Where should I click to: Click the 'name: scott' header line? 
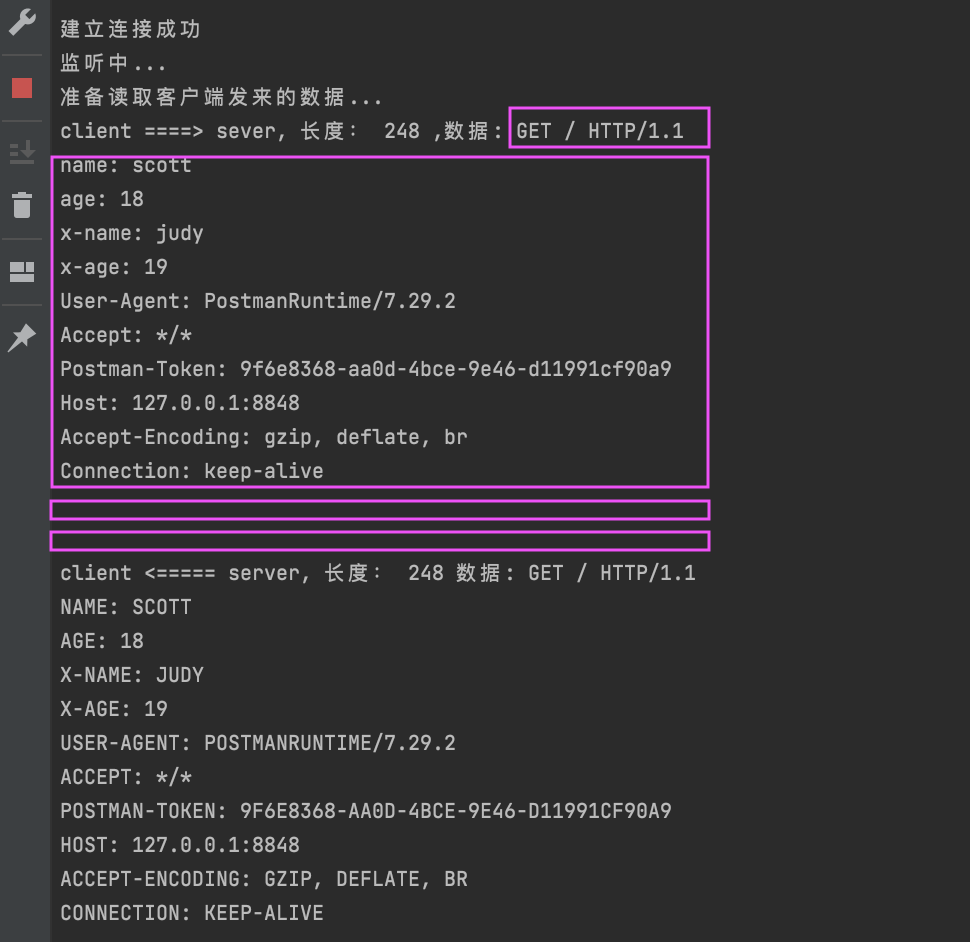(x=126, y=165)
